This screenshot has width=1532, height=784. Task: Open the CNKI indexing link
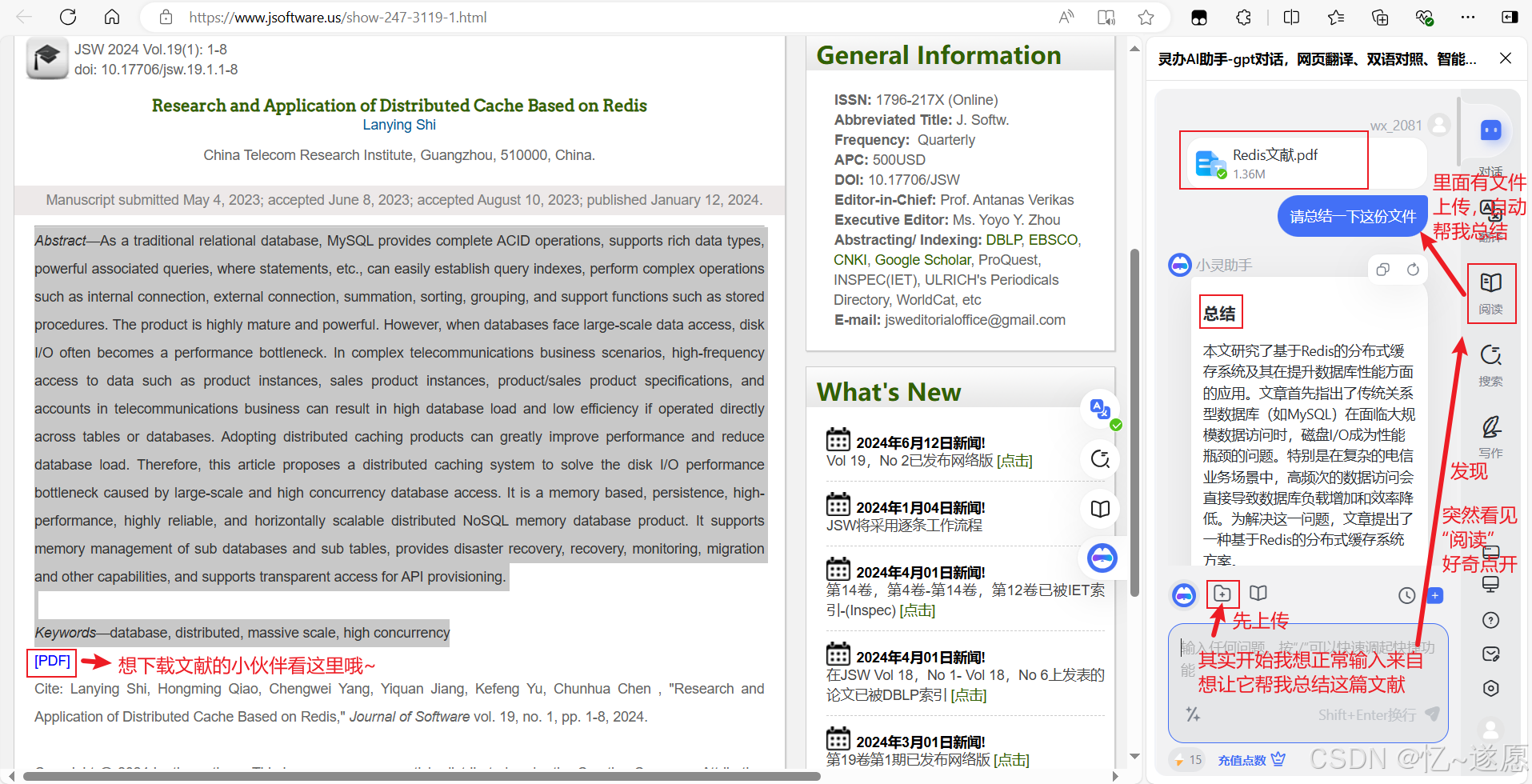(x=850, y=260)
